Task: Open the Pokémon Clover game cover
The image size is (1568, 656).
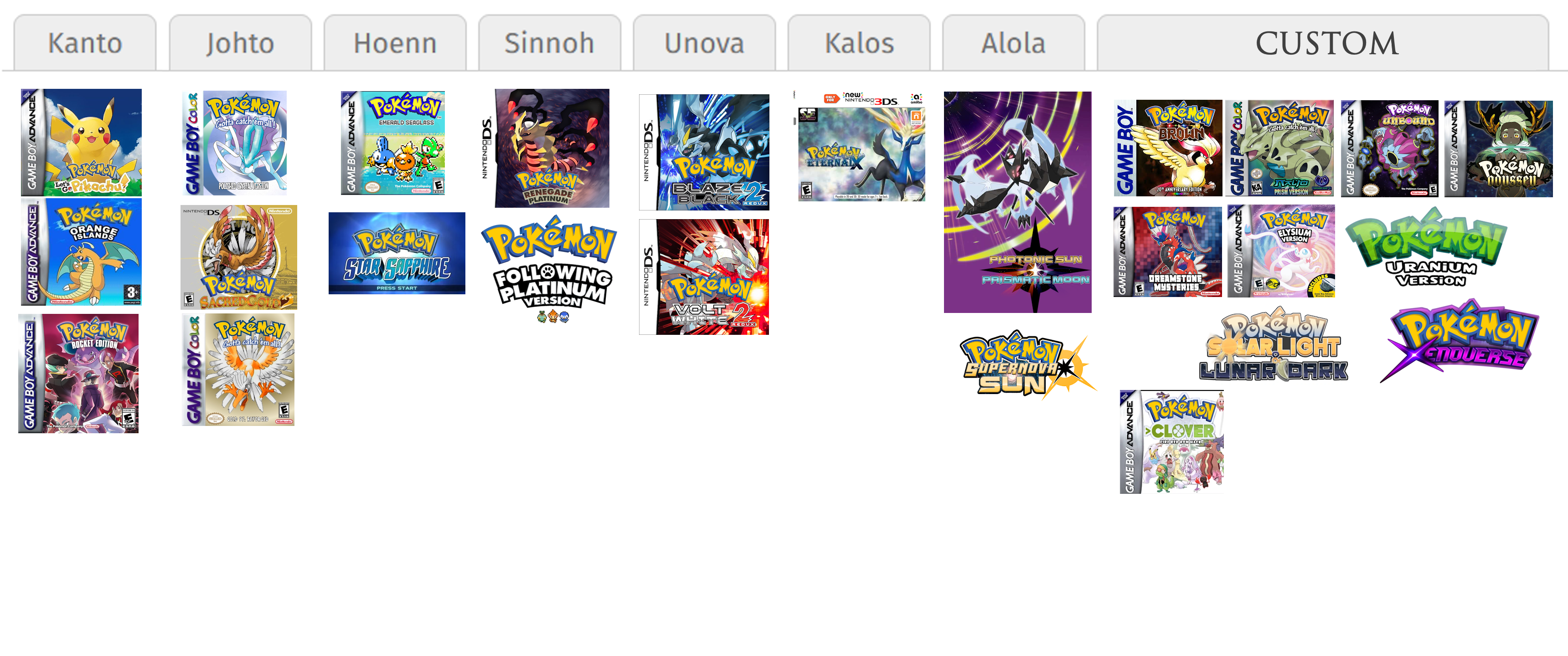Action: [1172, 442]
